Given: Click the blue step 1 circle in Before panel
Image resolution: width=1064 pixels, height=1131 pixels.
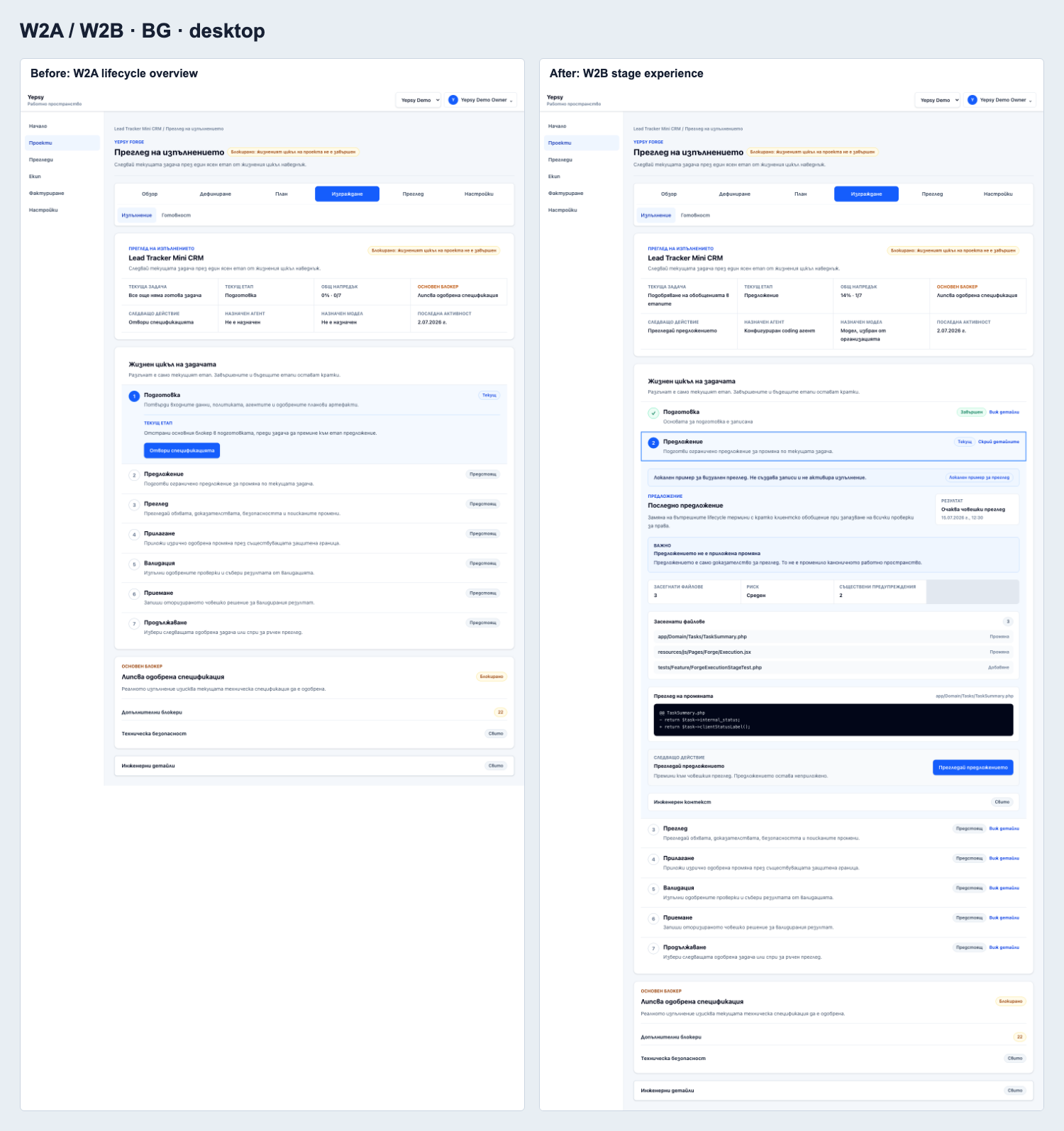Looking at the screenshot, I should coord(134,396).
